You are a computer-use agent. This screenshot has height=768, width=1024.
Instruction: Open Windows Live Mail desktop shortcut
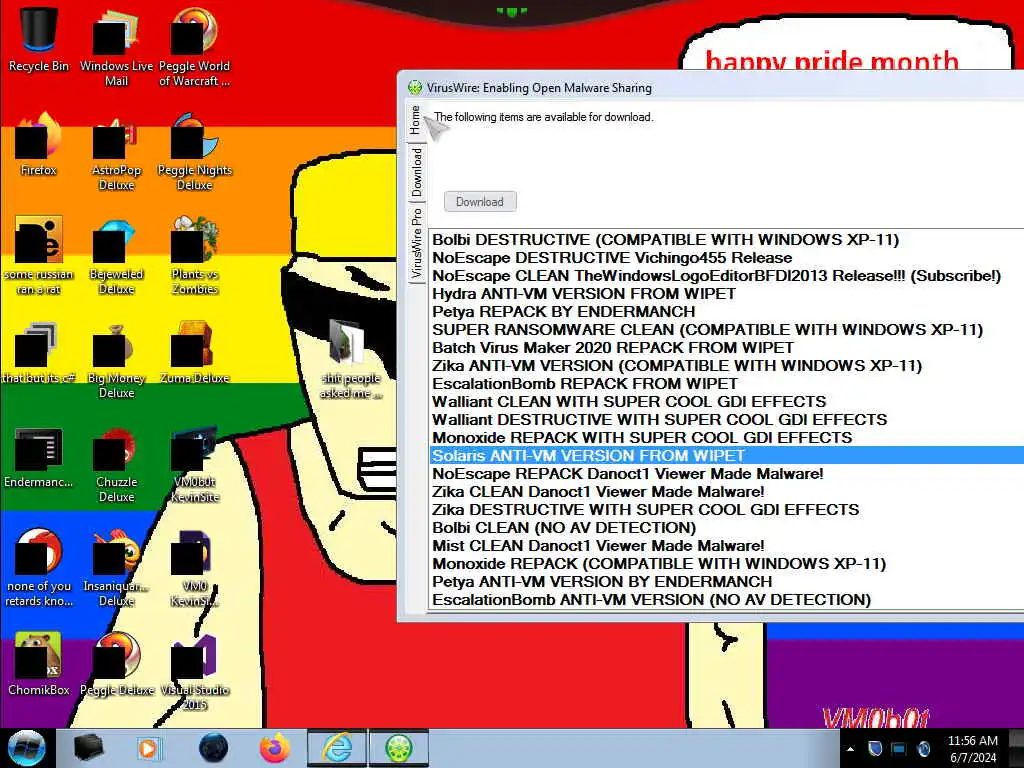point(116,47)
